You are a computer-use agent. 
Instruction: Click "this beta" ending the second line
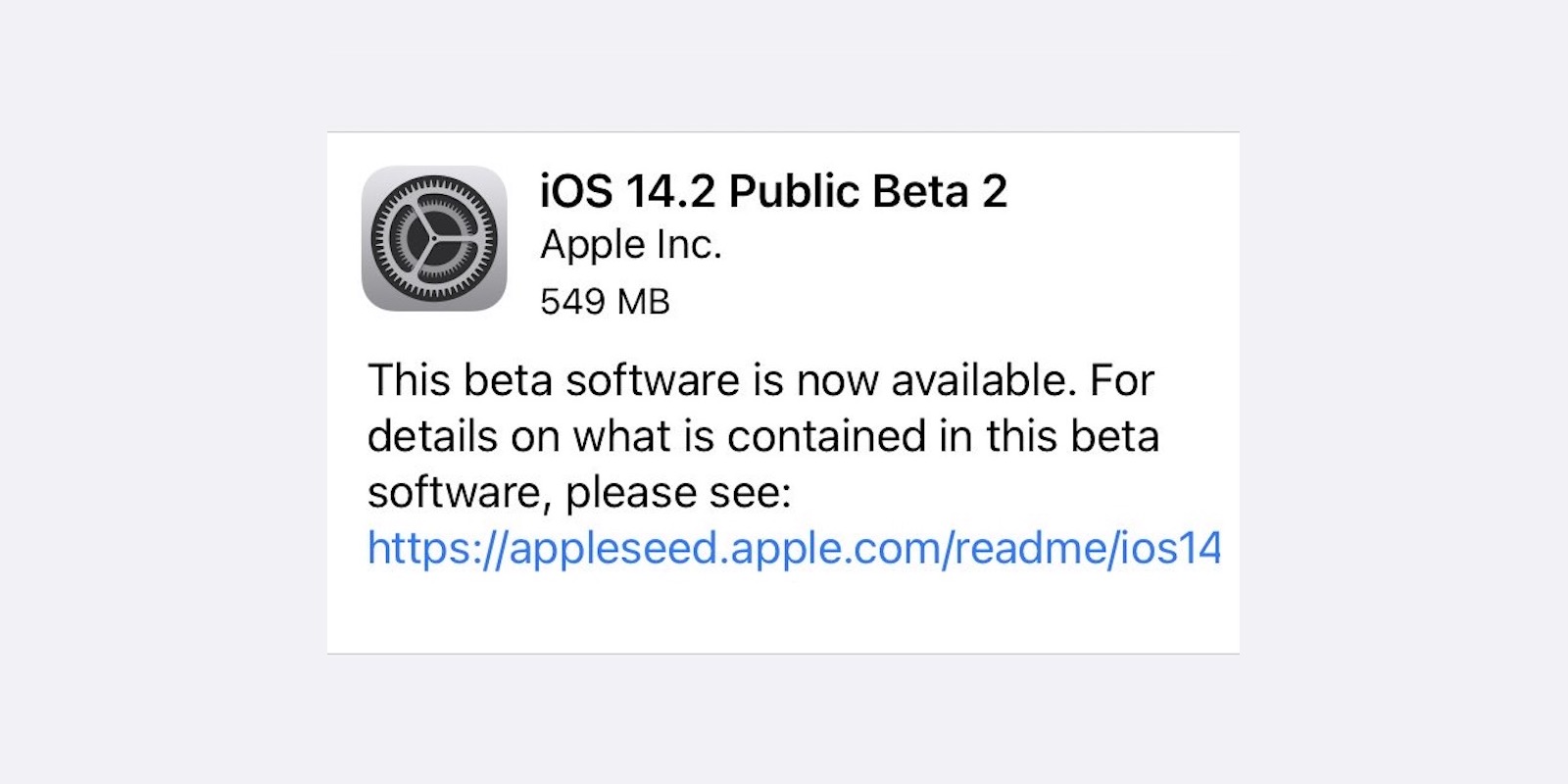(1072, 436)
